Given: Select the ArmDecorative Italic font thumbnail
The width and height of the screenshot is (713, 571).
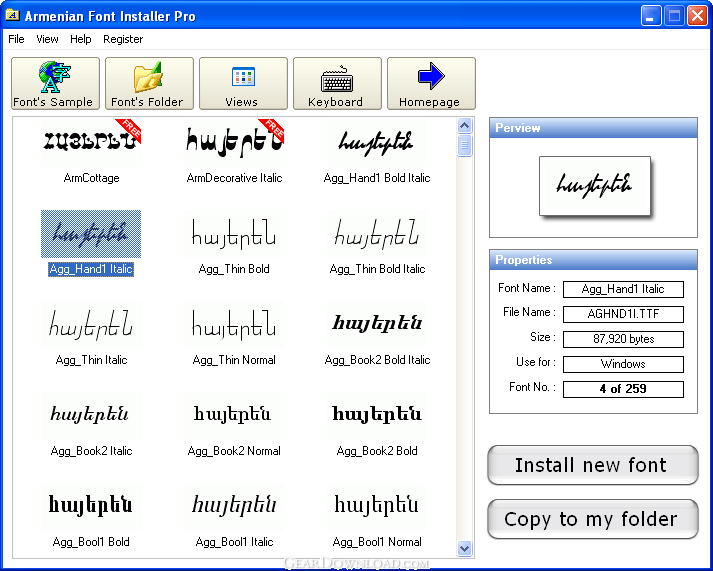Looking at the screenshot, I should point(234,142).
